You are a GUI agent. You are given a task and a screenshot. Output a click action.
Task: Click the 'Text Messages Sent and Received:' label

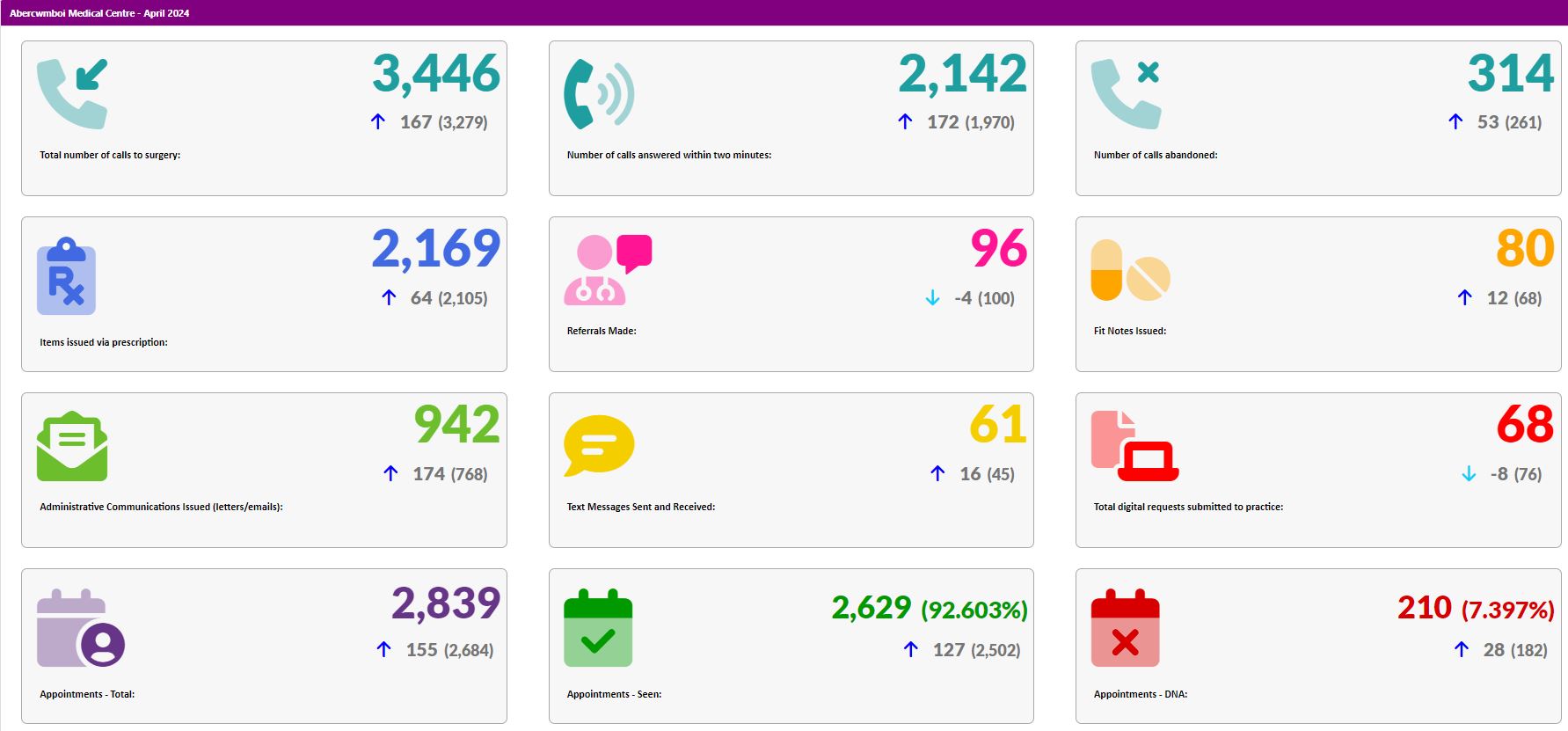[x=641, y=507]
